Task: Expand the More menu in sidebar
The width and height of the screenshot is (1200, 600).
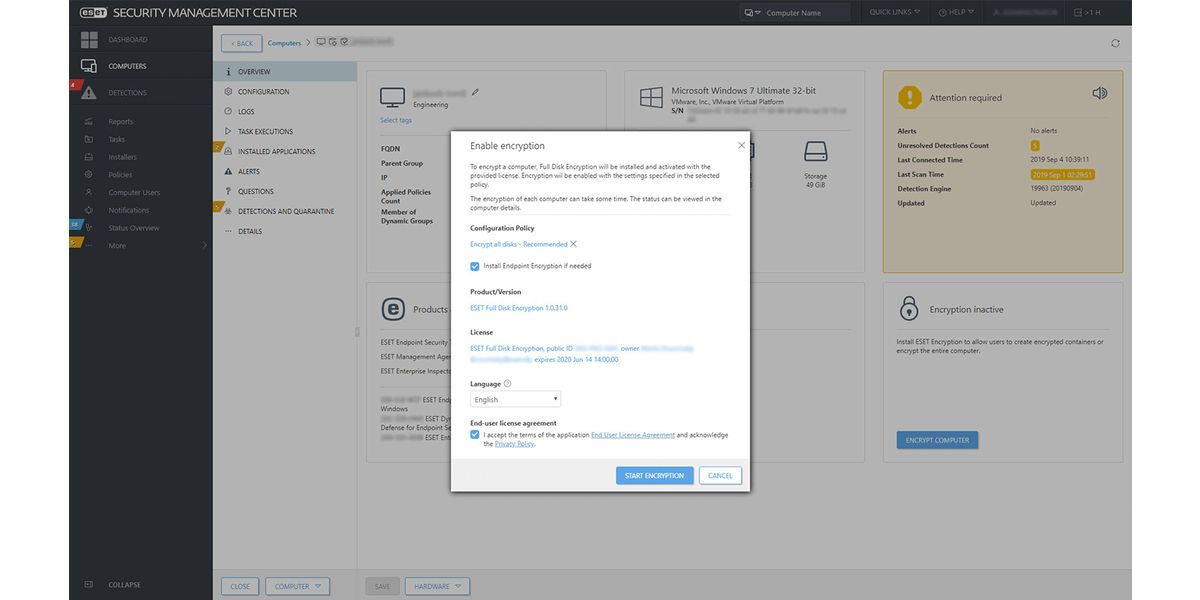Action: pyautogui.click(x=145, y=246)
